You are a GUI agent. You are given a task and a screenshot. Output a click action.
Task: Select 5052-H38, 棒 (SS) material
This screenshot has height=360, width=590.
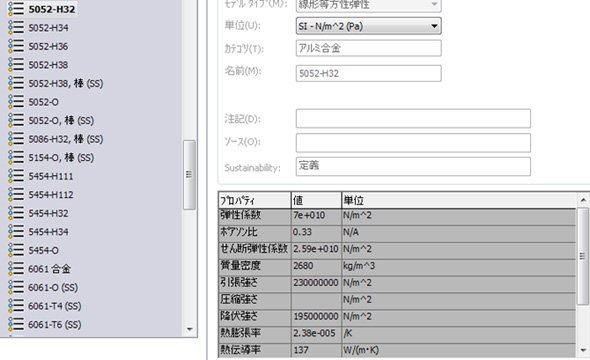66,83
